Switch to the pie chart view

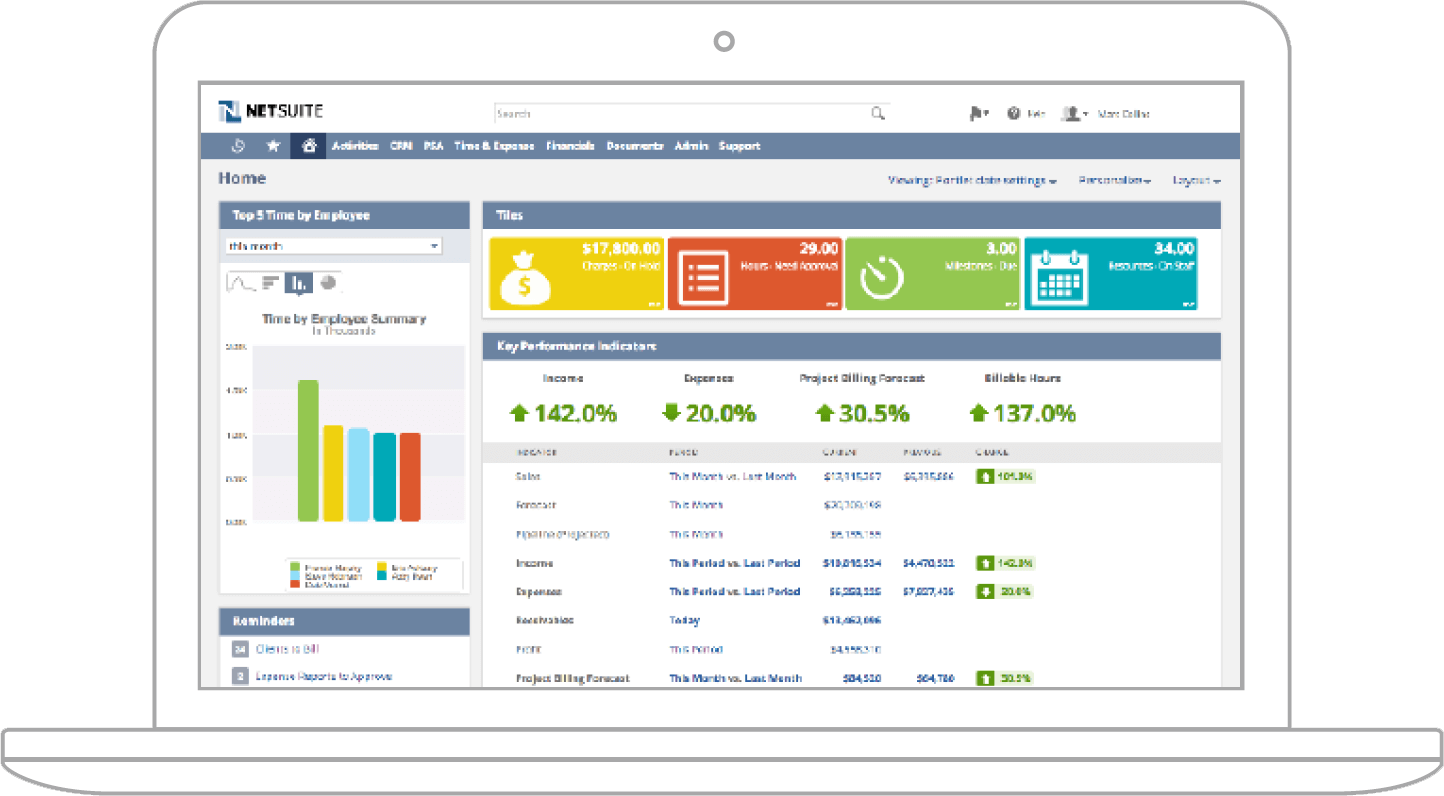click(327, 283)
